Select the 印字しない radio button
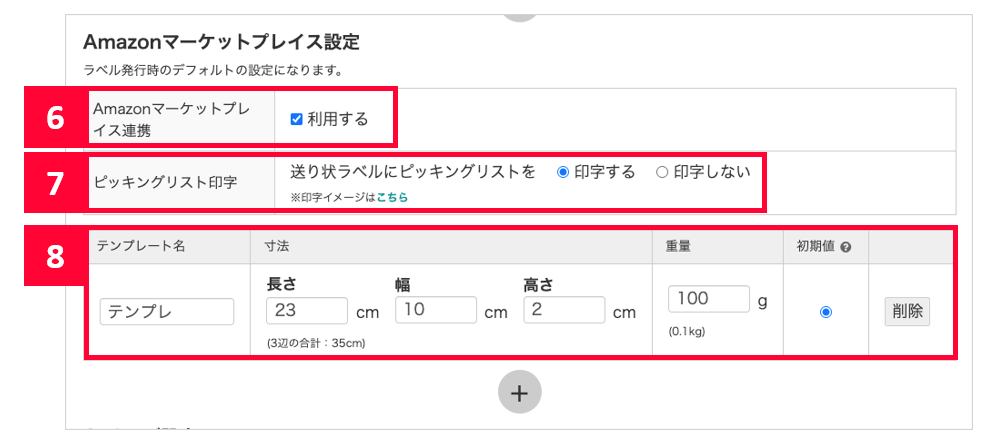 pyautogui.click(x=661, y=172)
